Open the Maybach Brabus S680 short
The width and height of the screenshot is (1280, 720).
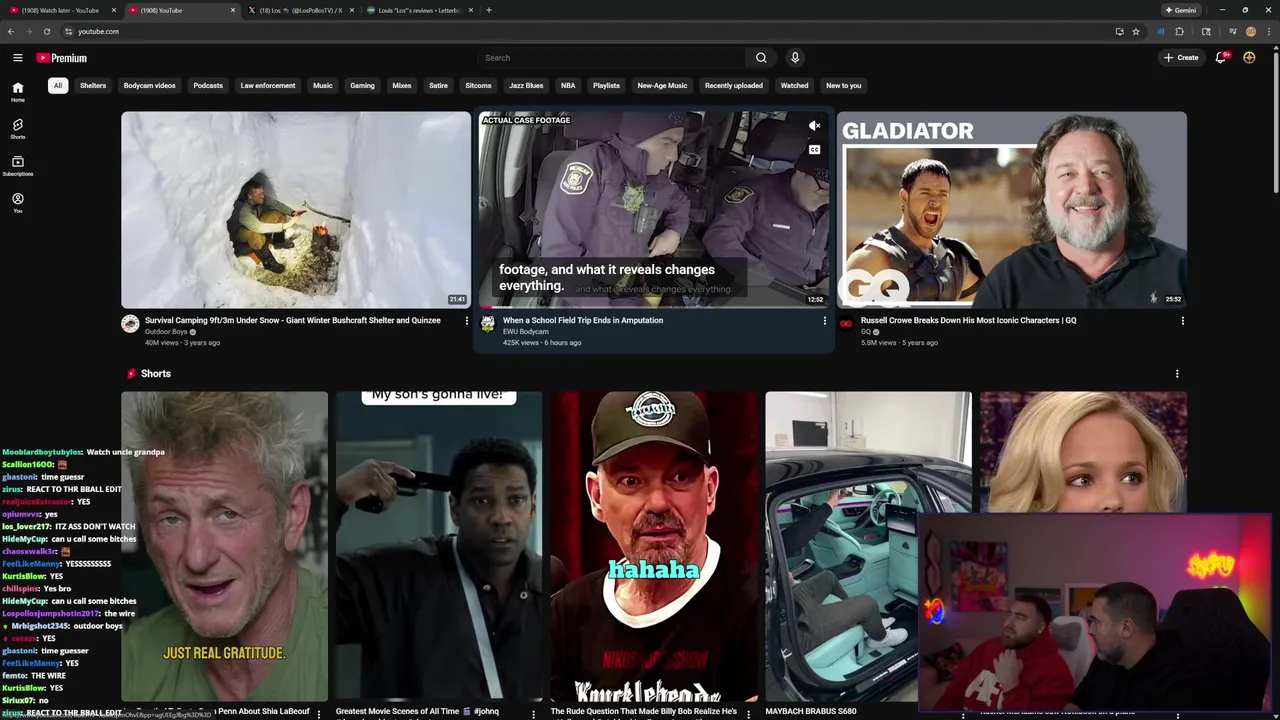pos(868,547)
